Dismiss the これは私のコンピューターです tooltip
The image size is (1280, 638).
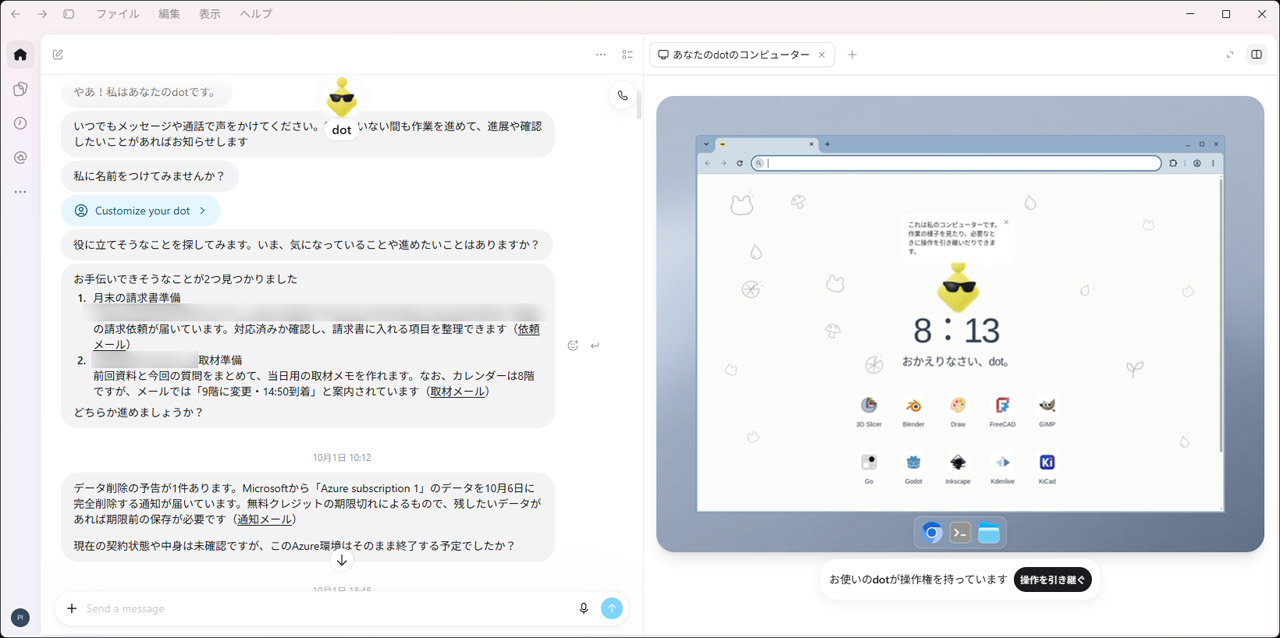1006,222
